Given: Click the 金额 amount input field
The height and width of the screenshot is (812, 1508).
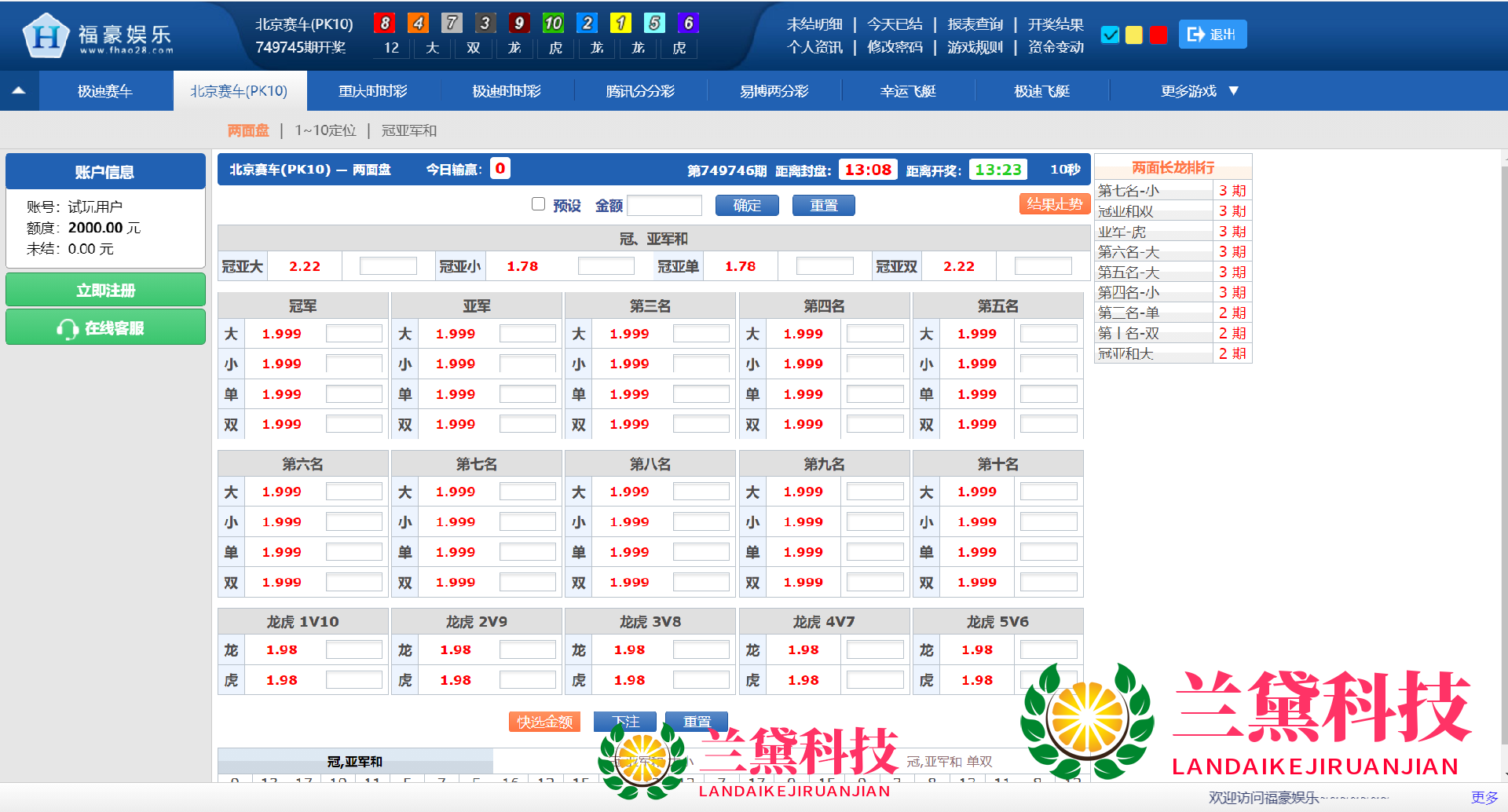Looking at the screenshot, I should [x=664, y=206].
